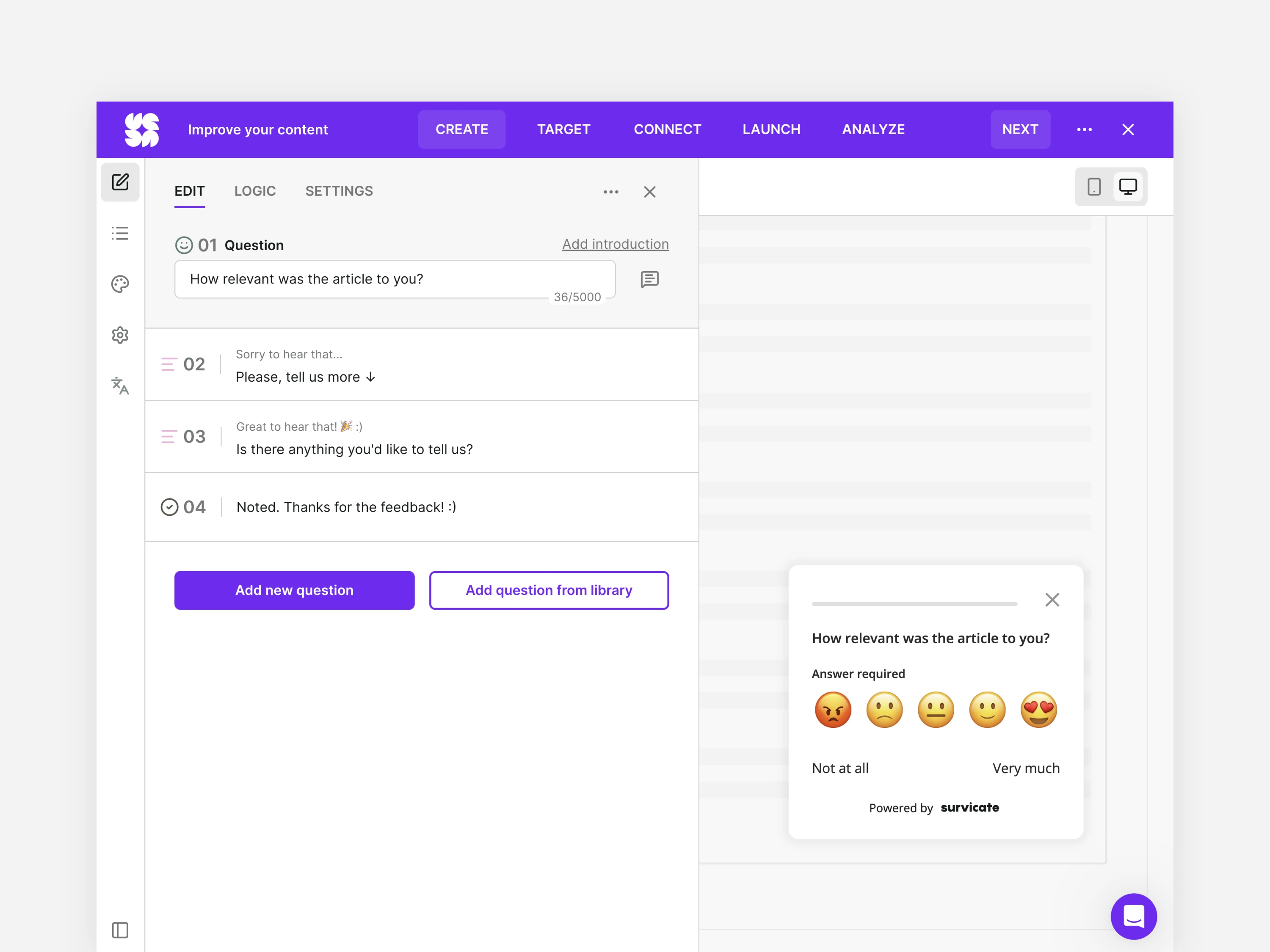
Task: Select the angry face emoji rating
Action: click(x=833, y=710)
